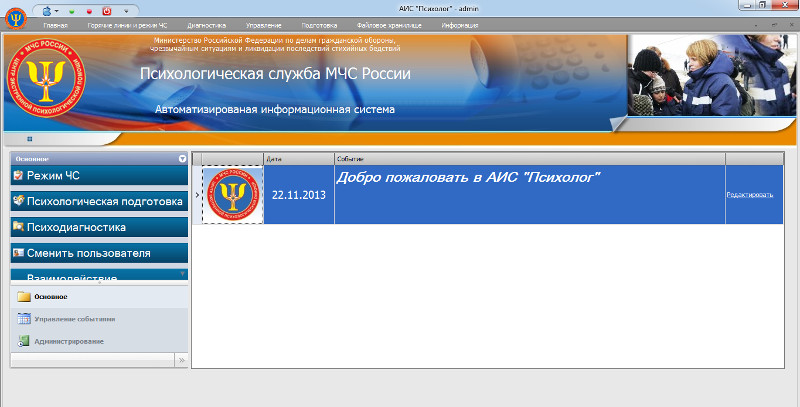Viewport: 800px width, 407px height.
Task: Open Психологическая подготовка in the sidebar
Action: [x=99, y=201]
